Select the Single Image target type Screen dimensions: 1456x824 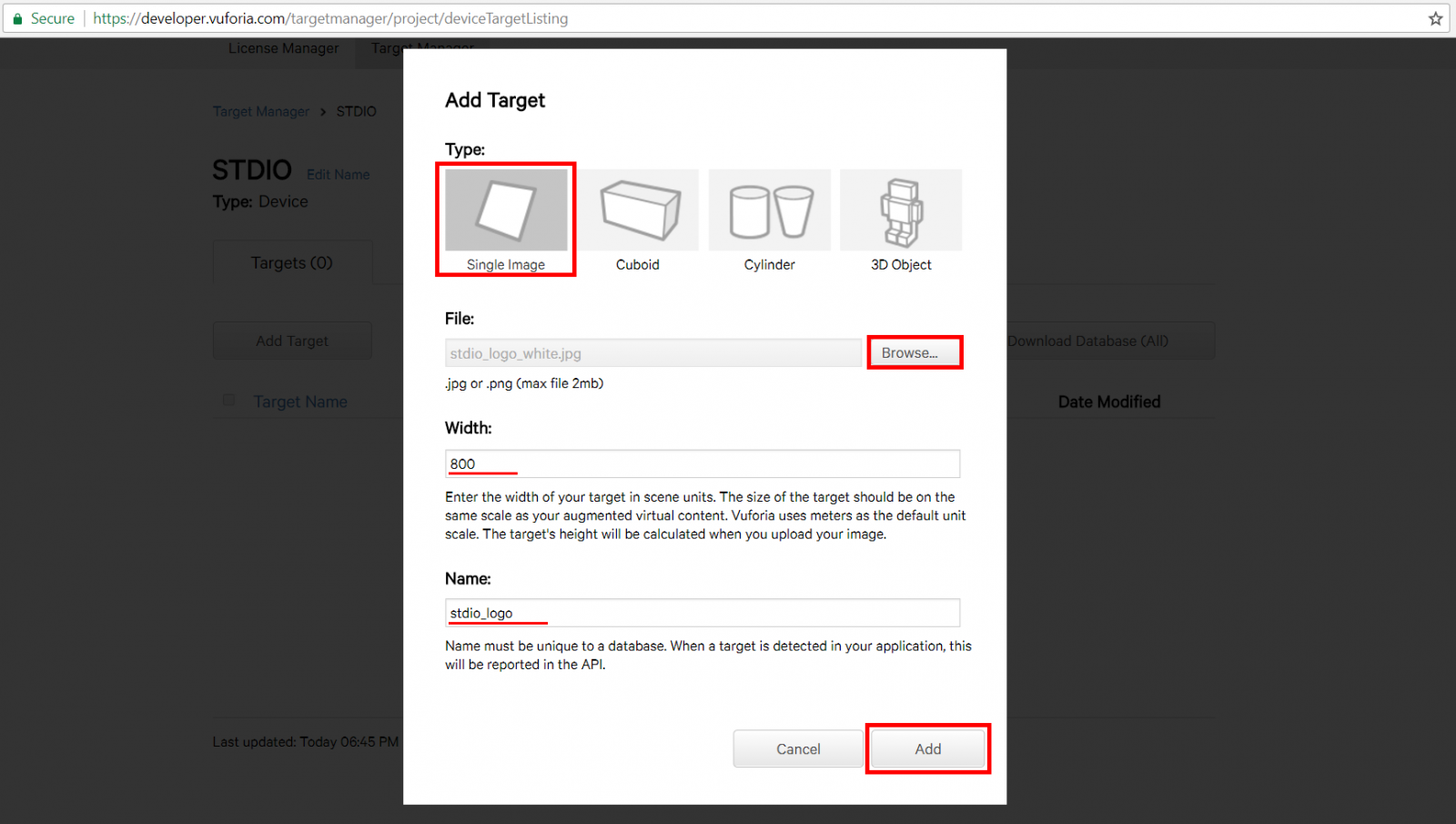[x=506, y=219]
